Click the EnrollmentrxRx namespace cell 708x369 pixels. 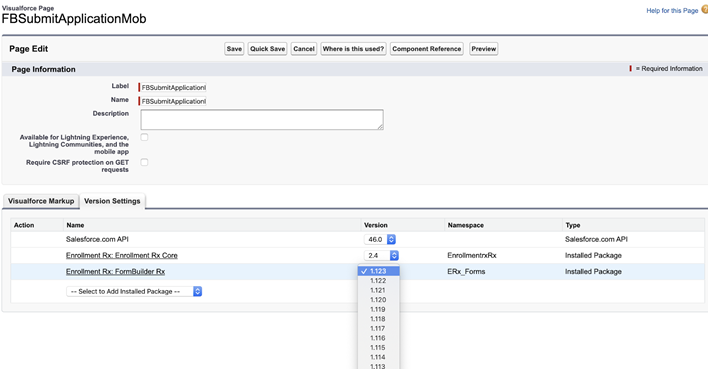pyautogui.click(x=472, y=256)
